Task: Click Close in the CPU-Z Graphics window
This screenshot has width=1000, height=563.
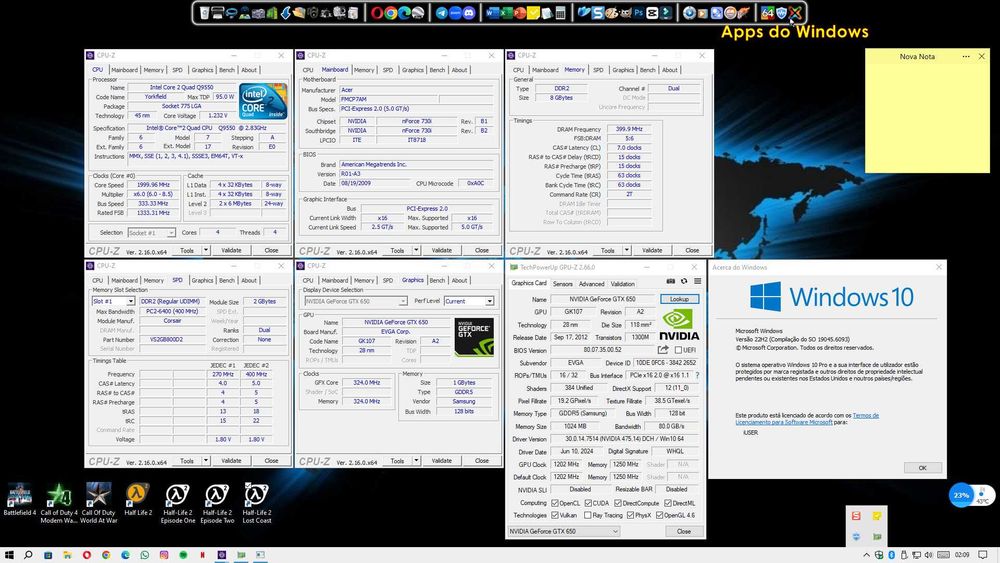Action: click(x=482, y=460)
